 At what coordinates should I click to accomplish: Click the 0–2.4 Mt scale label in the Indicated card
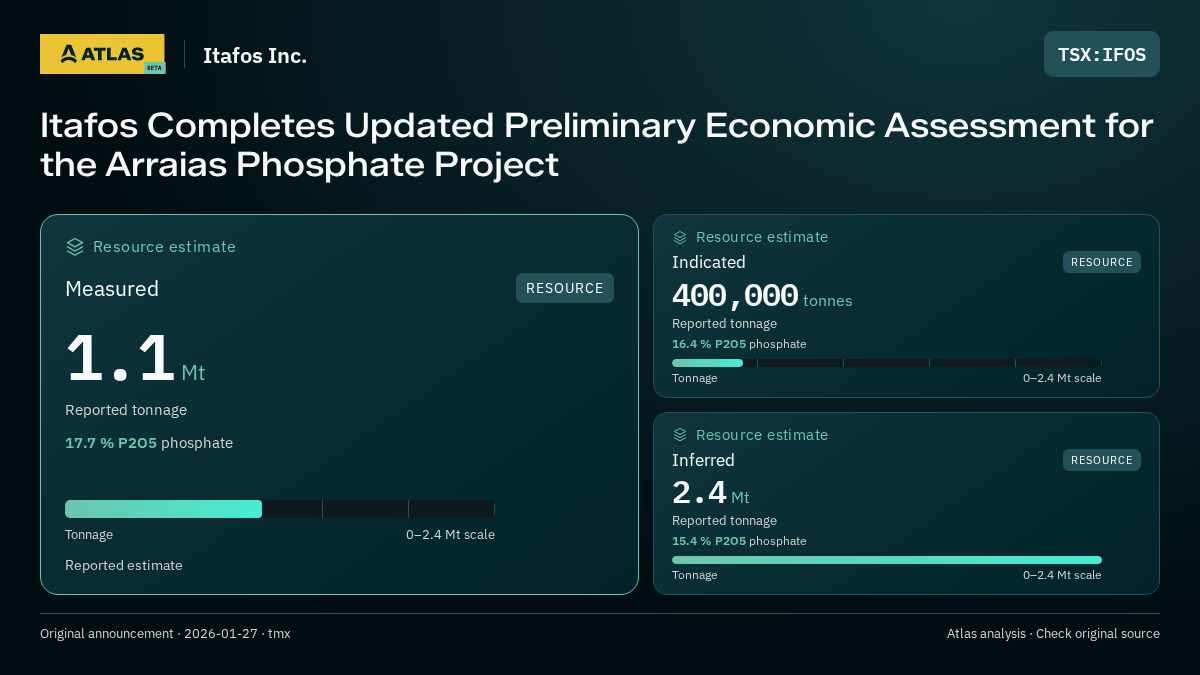pos(1062,378)
